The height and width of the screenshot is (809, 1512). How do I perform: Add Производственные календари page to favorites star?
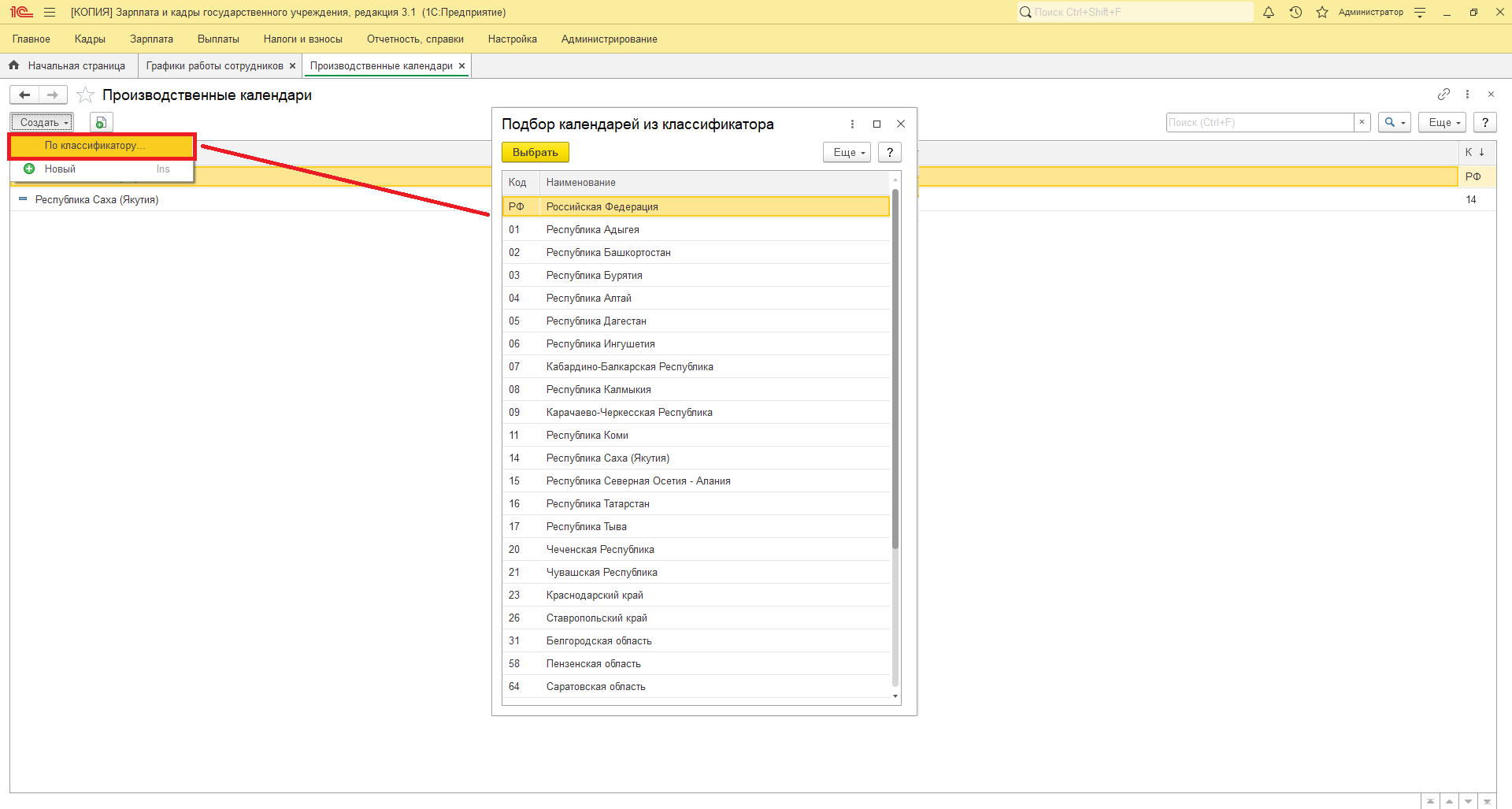(85, 95)
